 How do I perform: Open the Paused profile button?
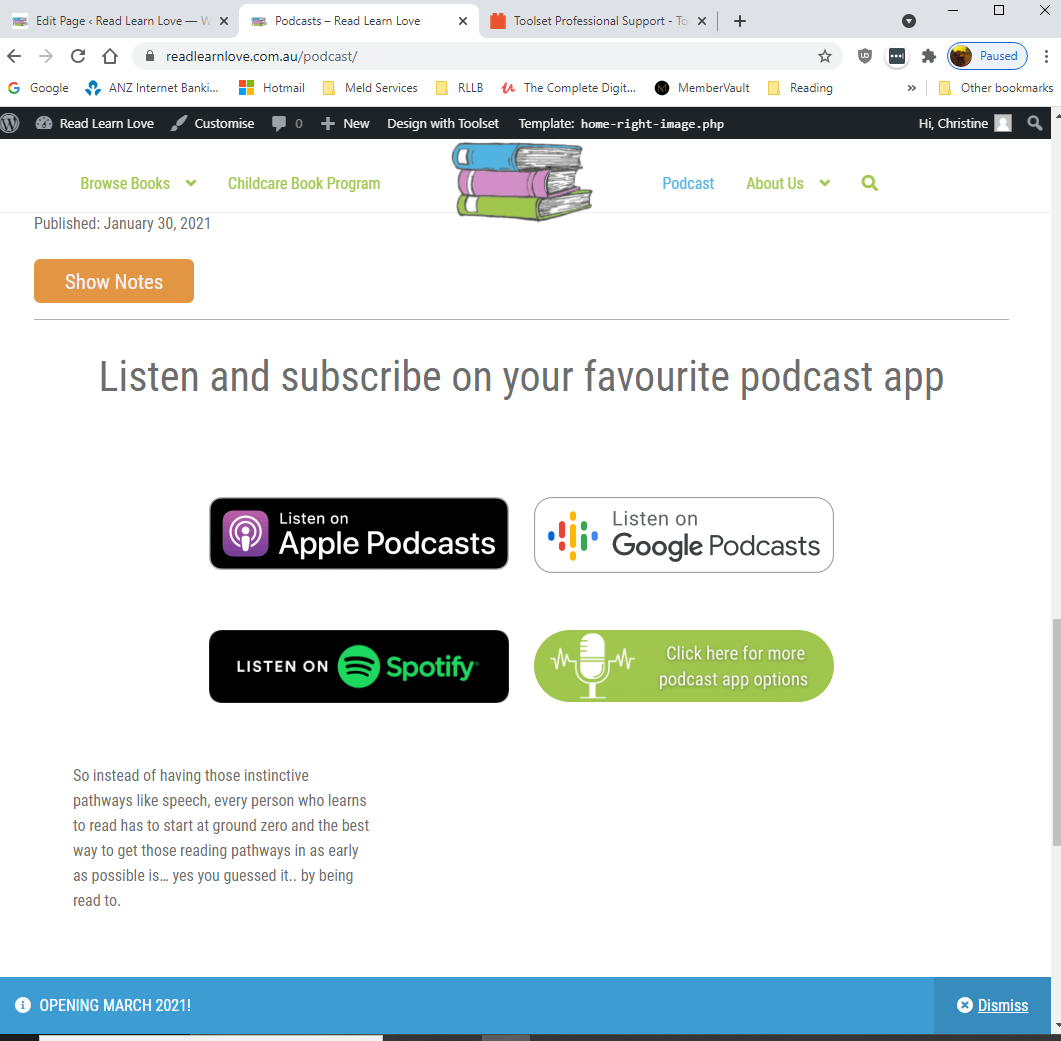coord(987,56)
